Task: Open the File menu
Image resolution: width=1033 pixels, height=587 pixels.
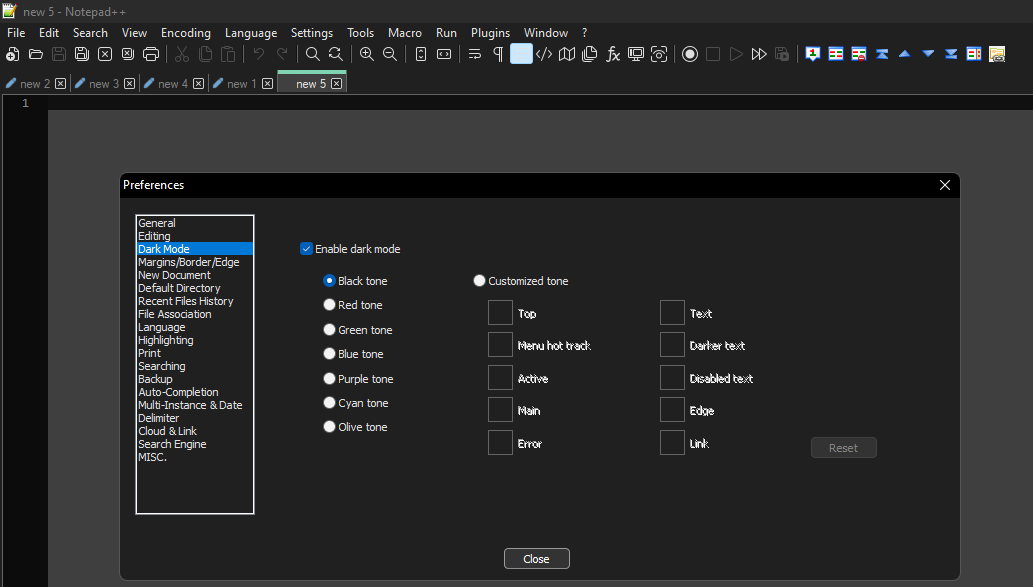Action: tap(16, 33)
